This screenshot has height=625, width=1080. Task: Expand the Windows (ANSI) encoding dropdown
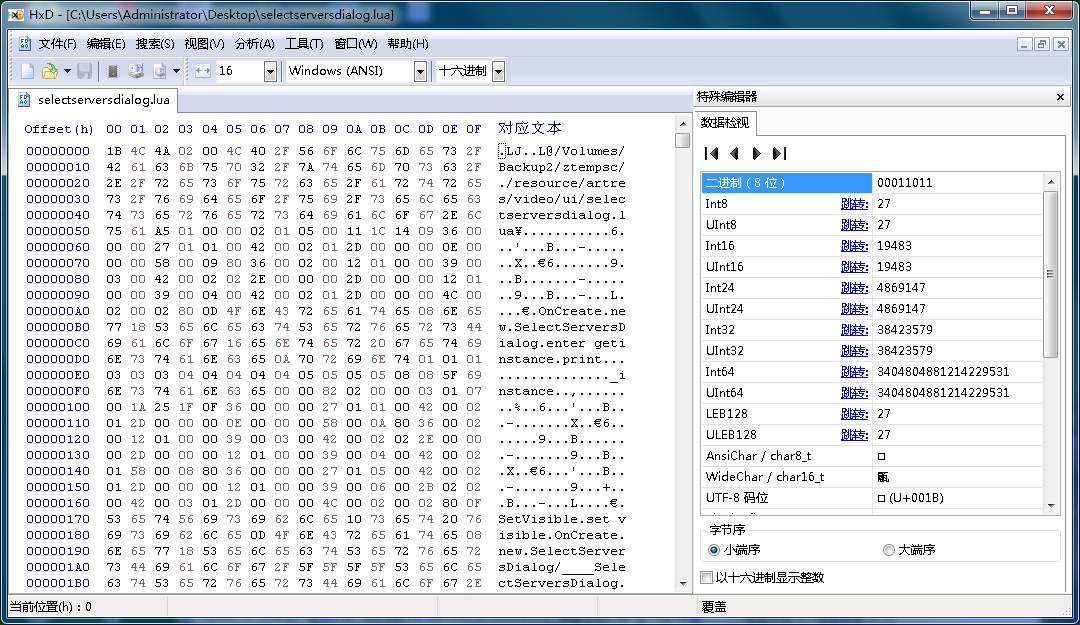click(x=420, y=71)
